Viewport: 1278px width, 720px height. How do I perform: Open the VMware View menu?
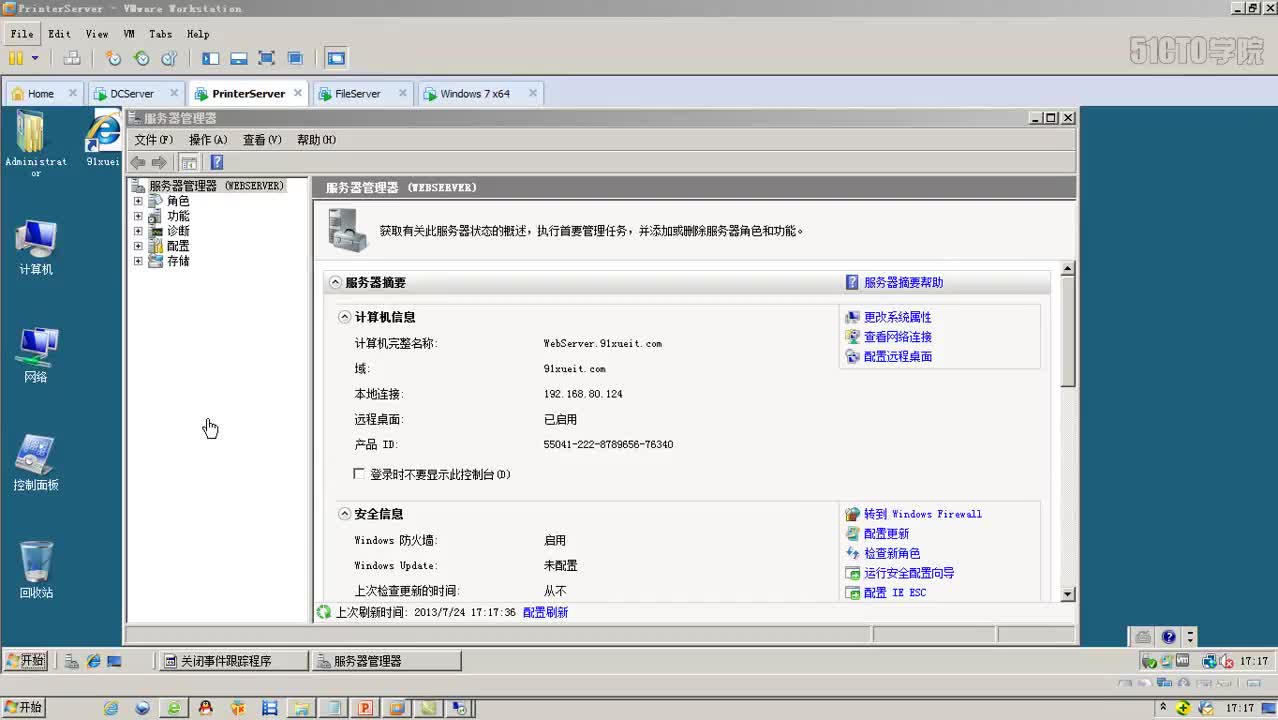click(x=97, y=34)
